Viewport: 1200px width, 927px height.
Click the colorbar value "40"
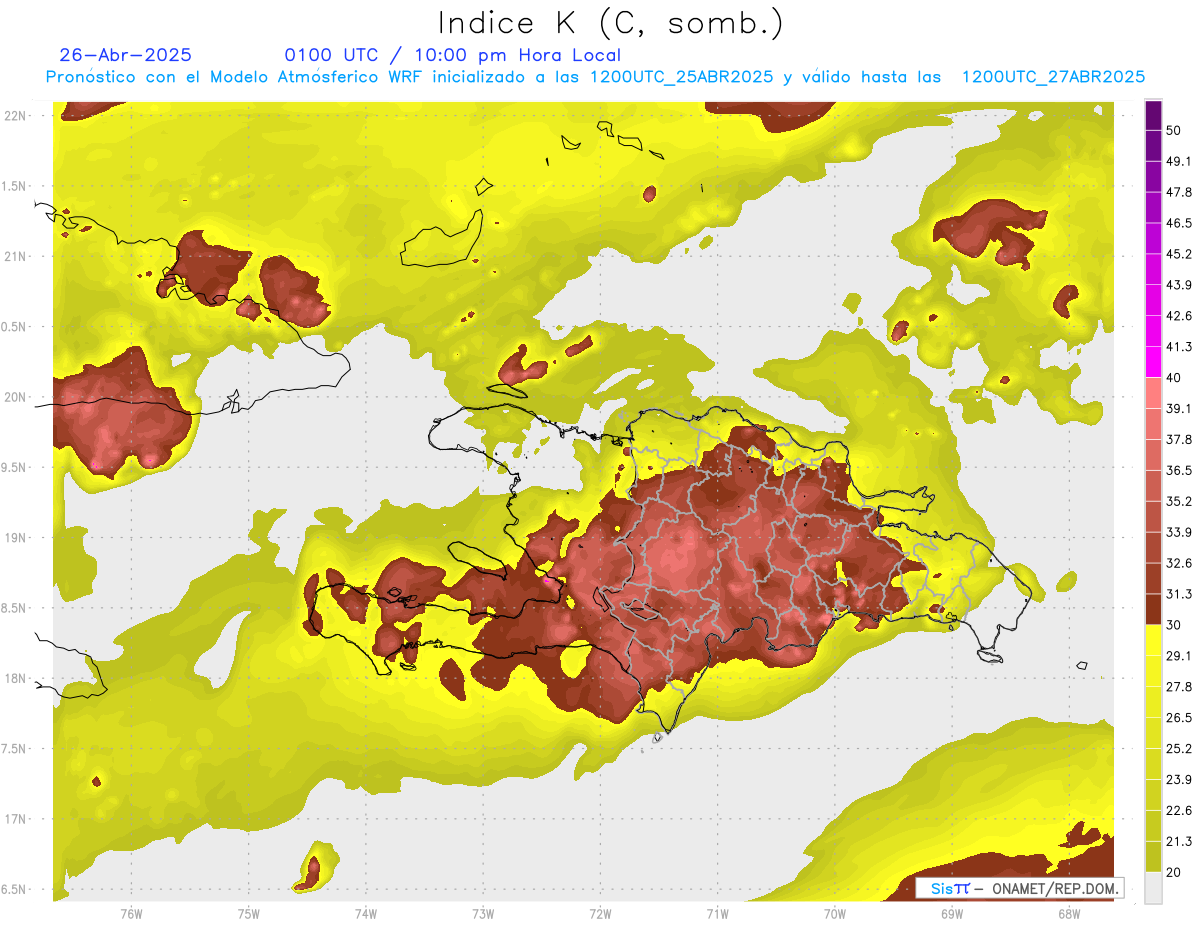click(1174, 379)
